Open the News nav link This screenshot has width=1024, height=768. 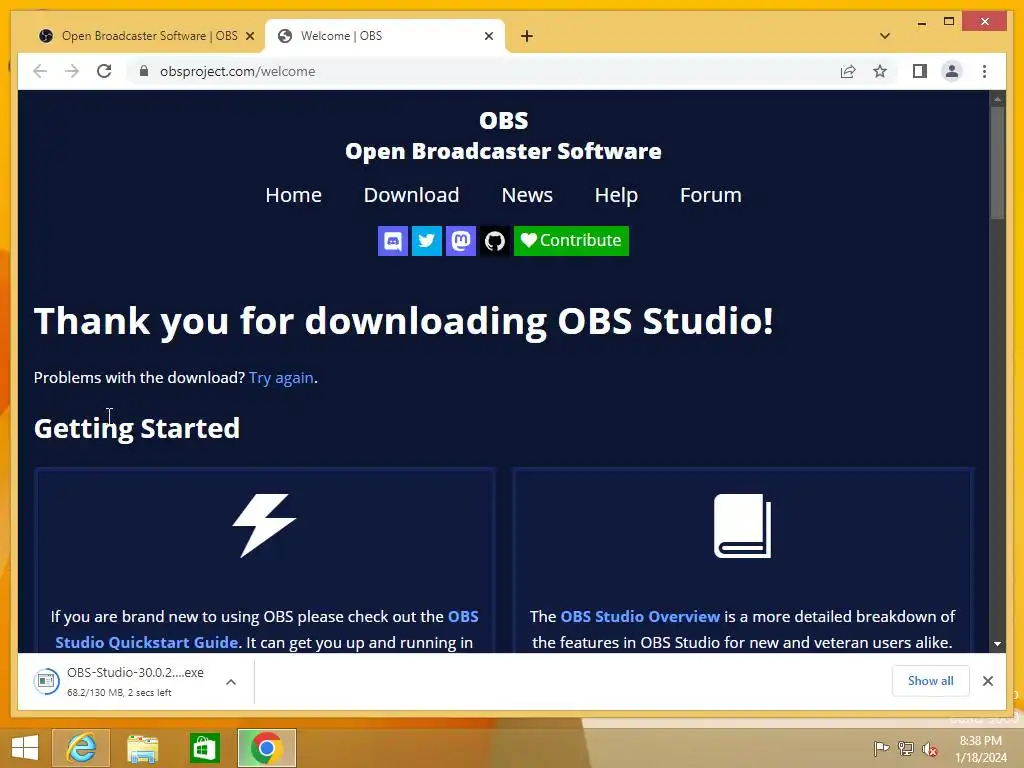tap(527, 195)
